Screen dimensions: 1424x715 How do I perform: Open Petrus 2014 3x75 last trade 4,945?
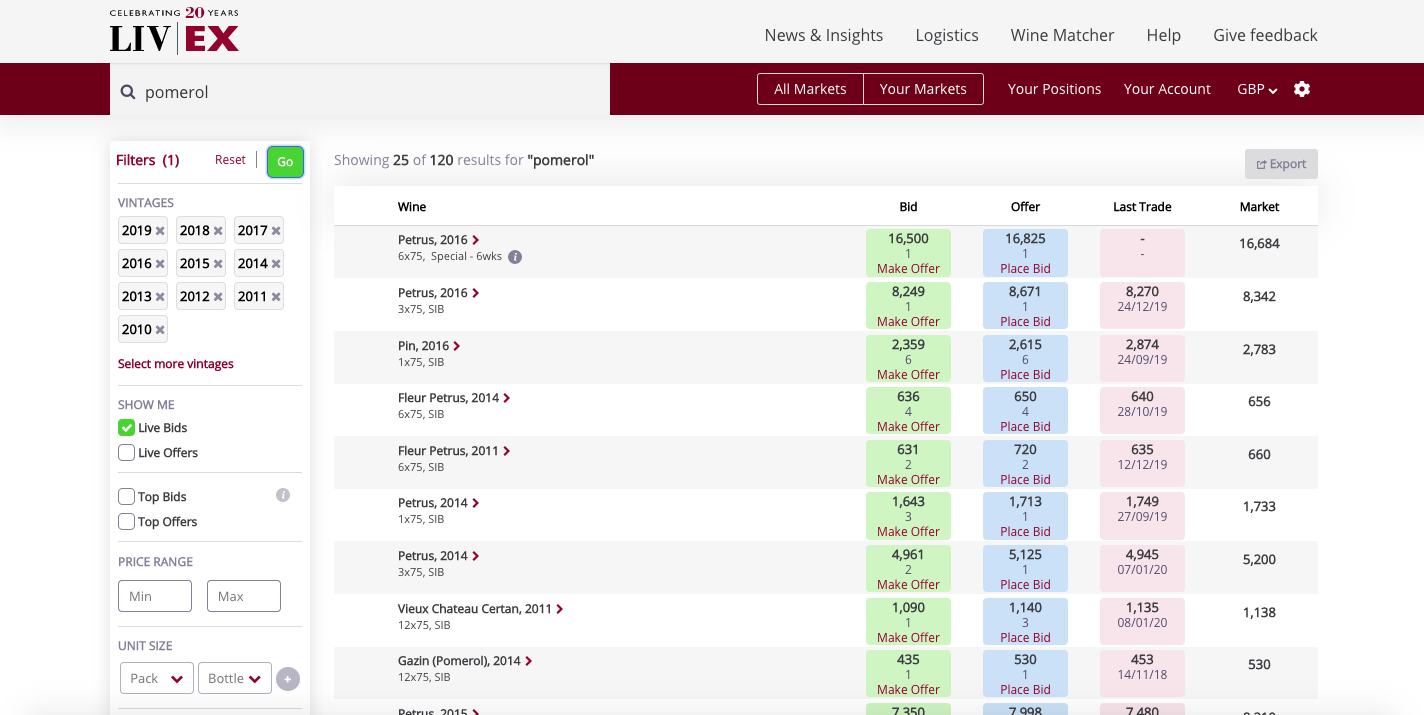point(1142,555)
